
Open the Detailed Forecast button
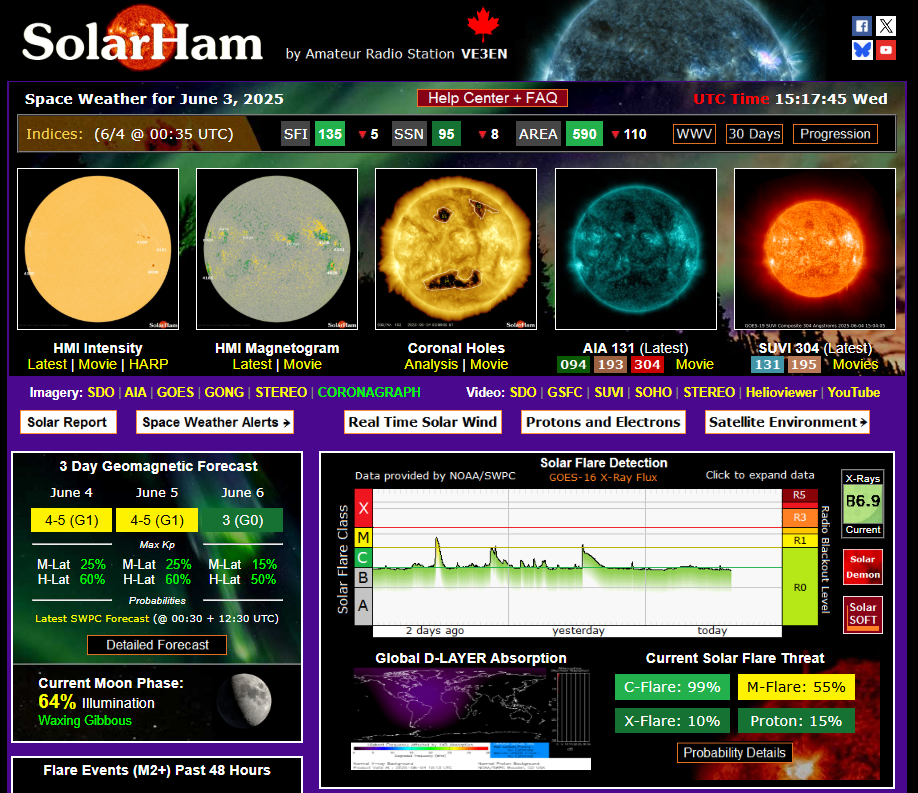(x=157, y=645)
